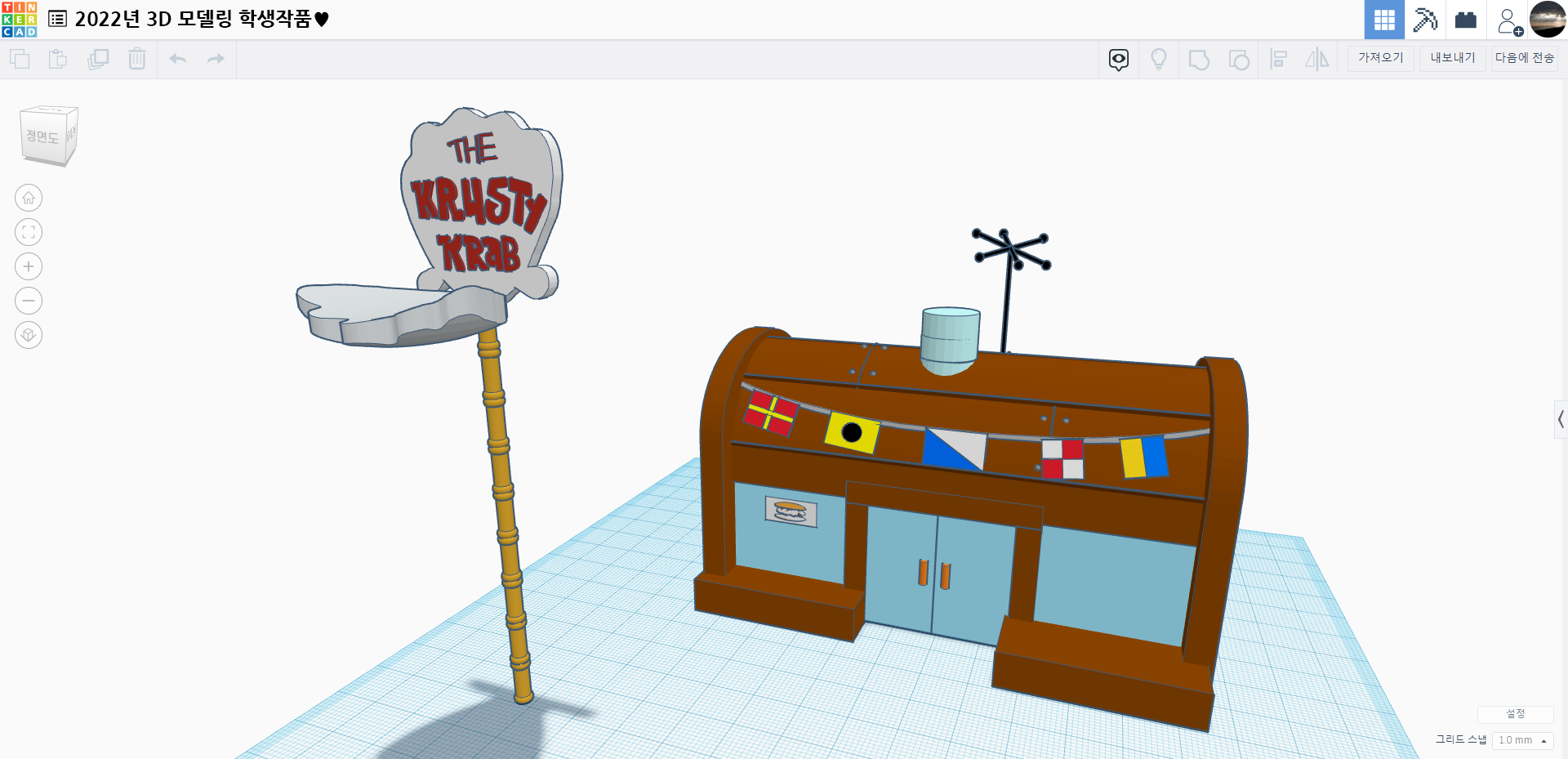Viewport: 1568px width, 759px height.
Task: Select the Krusty Krab sign shape
Action: 482,204
